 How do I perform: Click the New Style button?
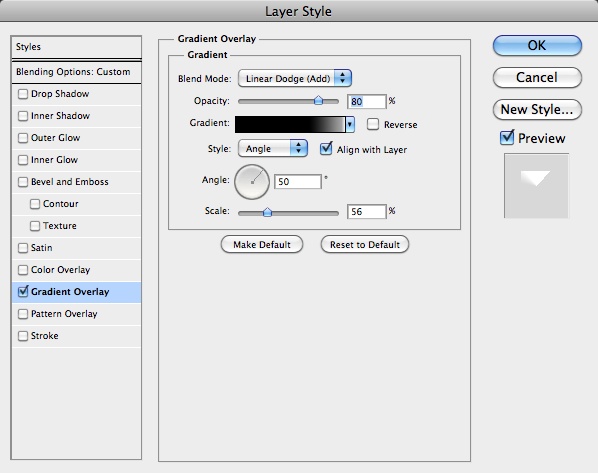tap(537, 109)
